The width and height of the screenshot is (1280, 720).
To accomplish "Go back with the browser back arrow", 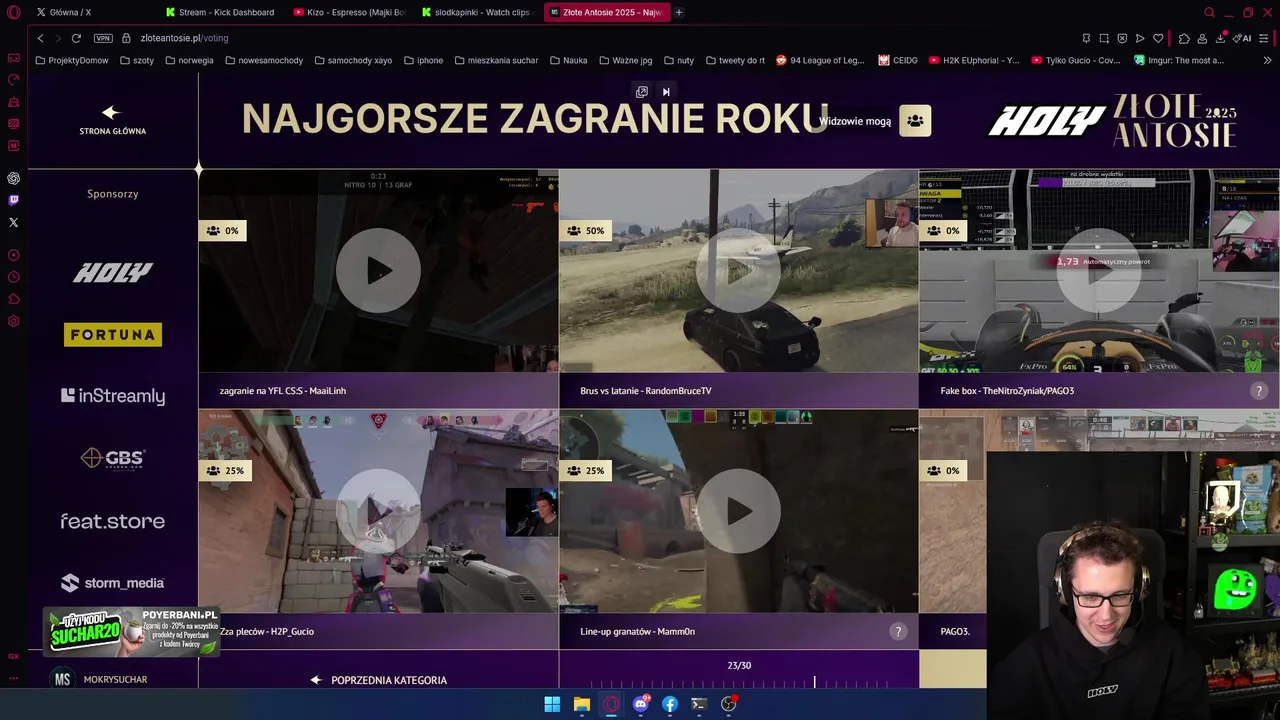I will tap(40, 38).
